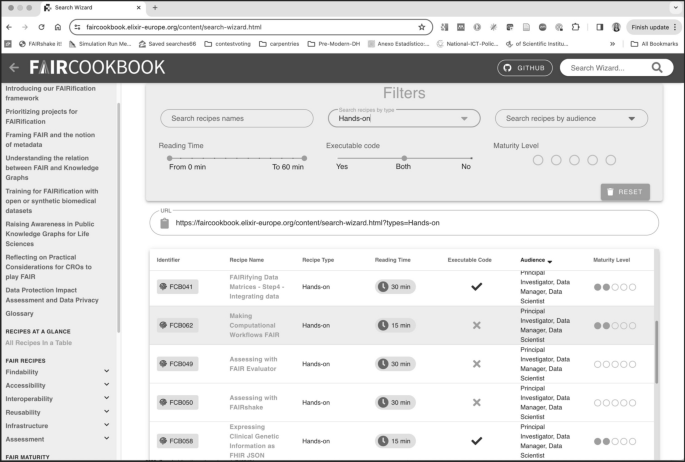Reload the page with browser refresh icon

point(41,27)
